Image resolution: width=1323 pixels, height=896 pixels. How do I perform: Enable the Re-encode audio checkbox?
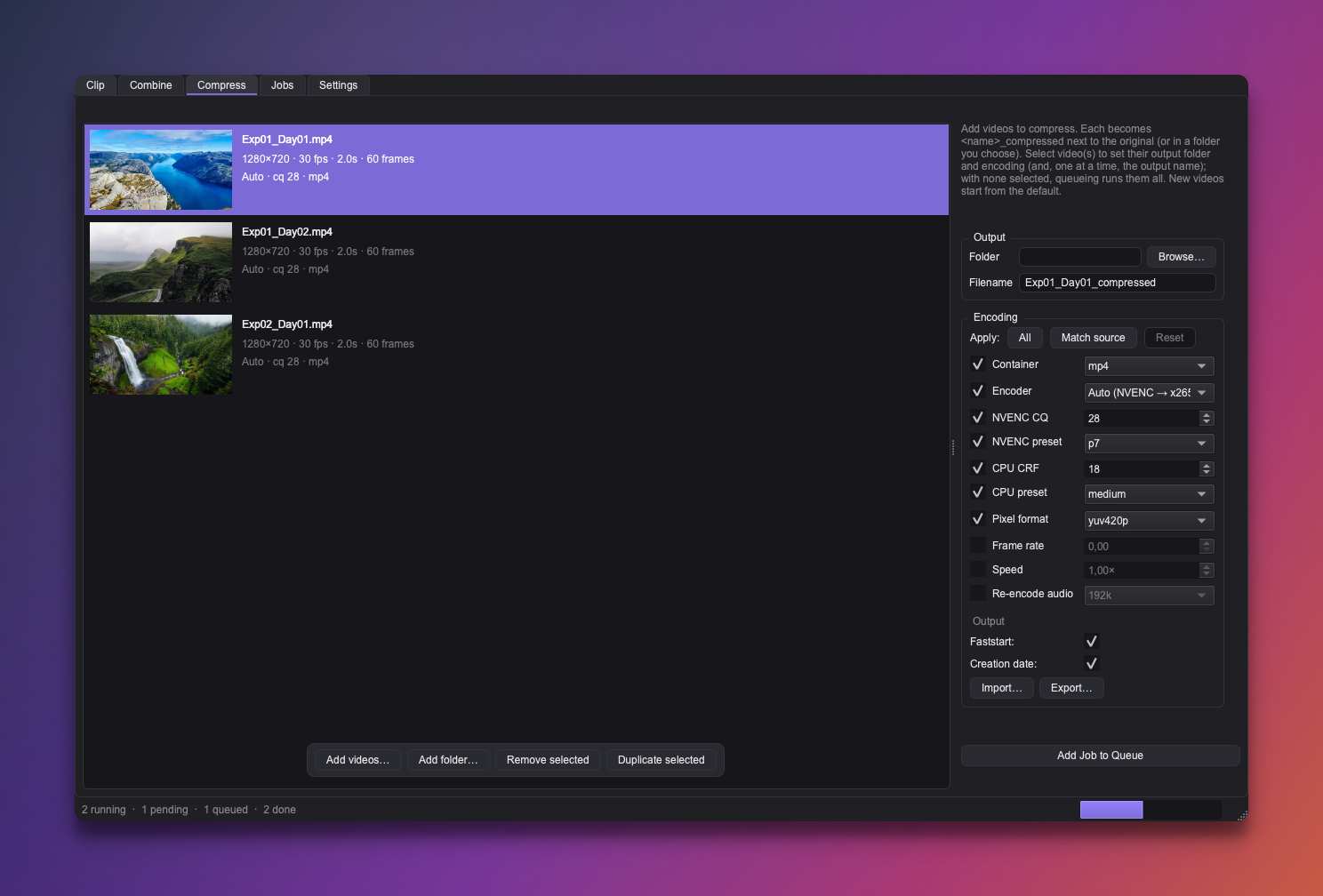pos(978,594)
